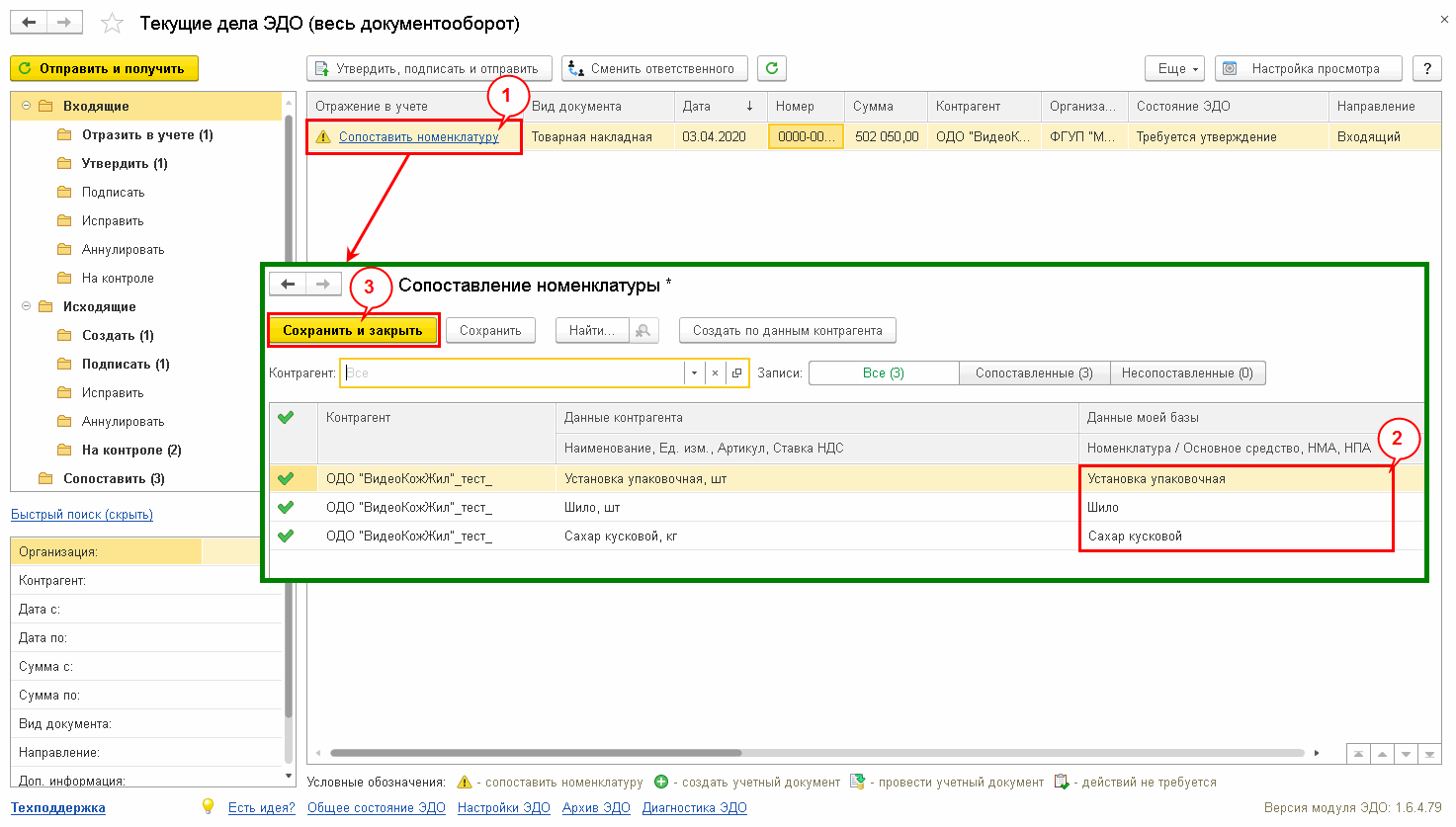Image resolution: width=1456 pixels, height=827 pixels.
Task: Click the Установка упаковочная nomenclature cell
Action: click(x=1236, y=478)
